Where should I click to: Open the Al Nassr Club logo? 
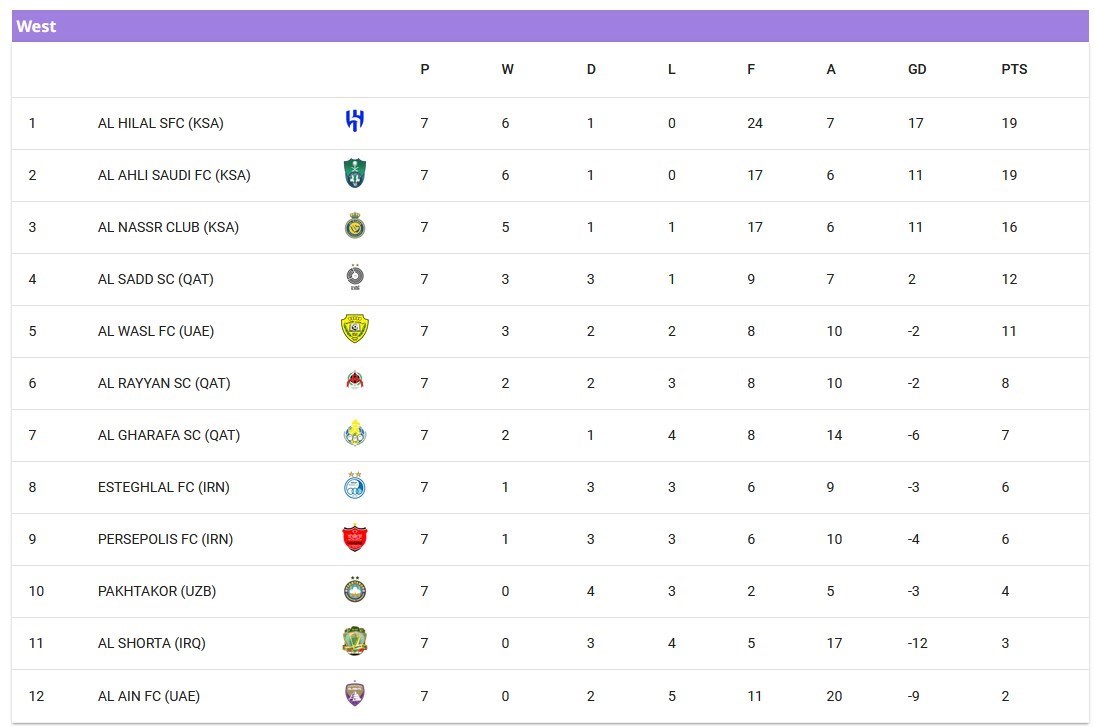coord(355,227)
